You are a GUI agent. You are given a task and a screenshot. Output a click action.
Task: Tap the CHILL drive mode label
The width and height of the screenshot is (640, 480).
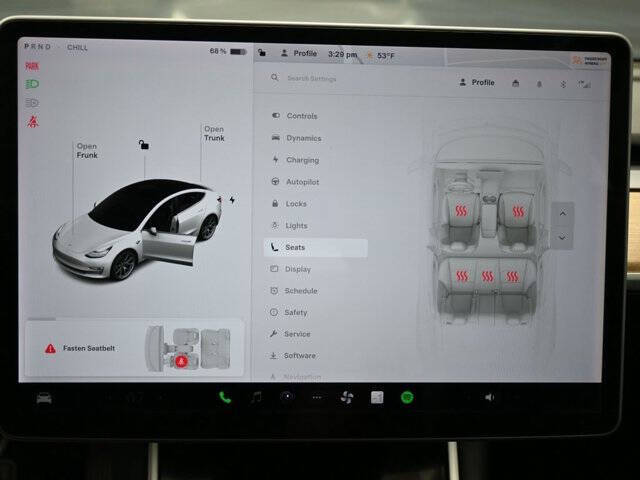coord(78,47)
